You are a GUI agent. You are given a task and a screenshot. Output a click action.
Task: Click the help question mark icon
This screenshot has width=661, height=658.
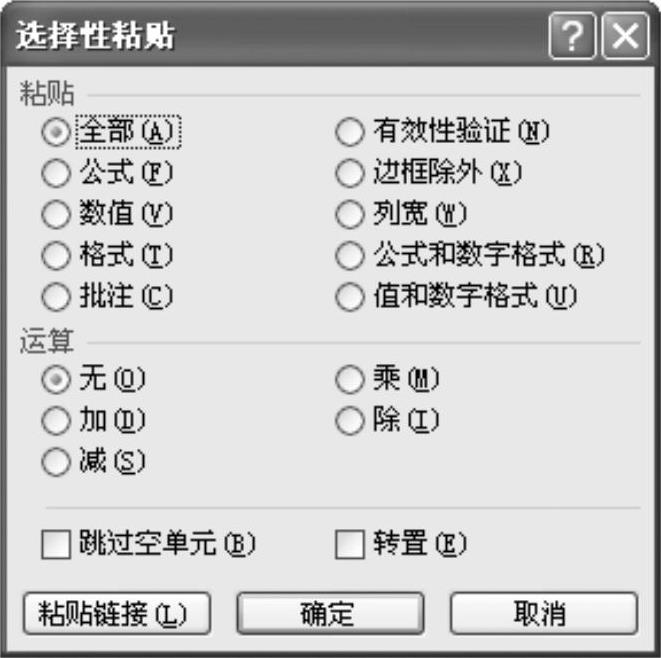[572, 36]
